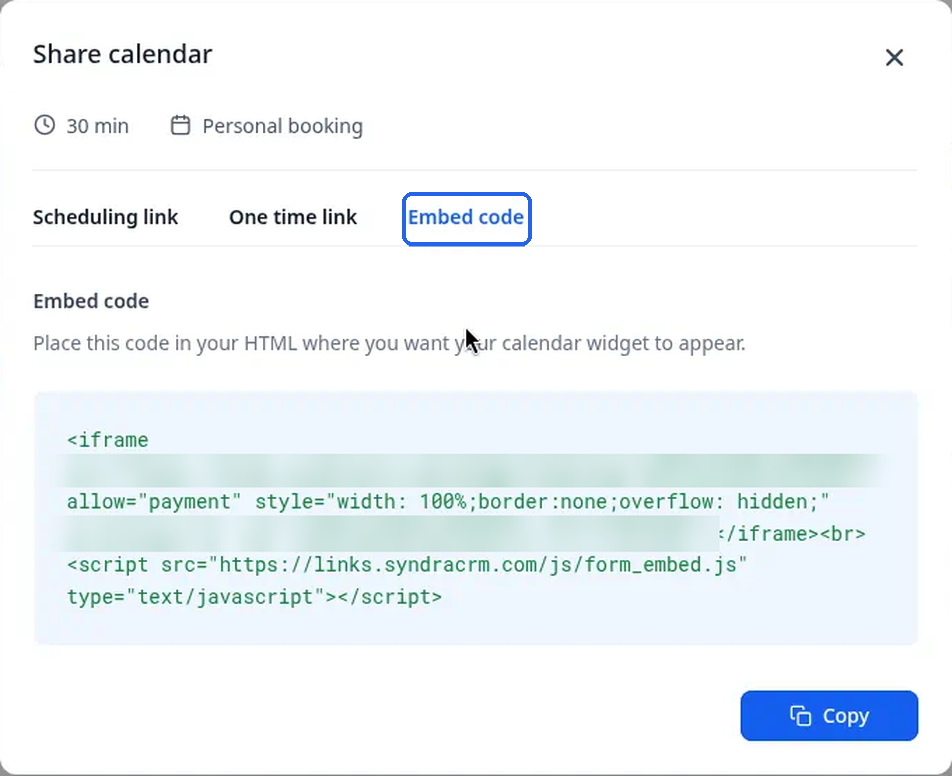
Task: Select the Embed code tab
Action: [x=466, y=217]
